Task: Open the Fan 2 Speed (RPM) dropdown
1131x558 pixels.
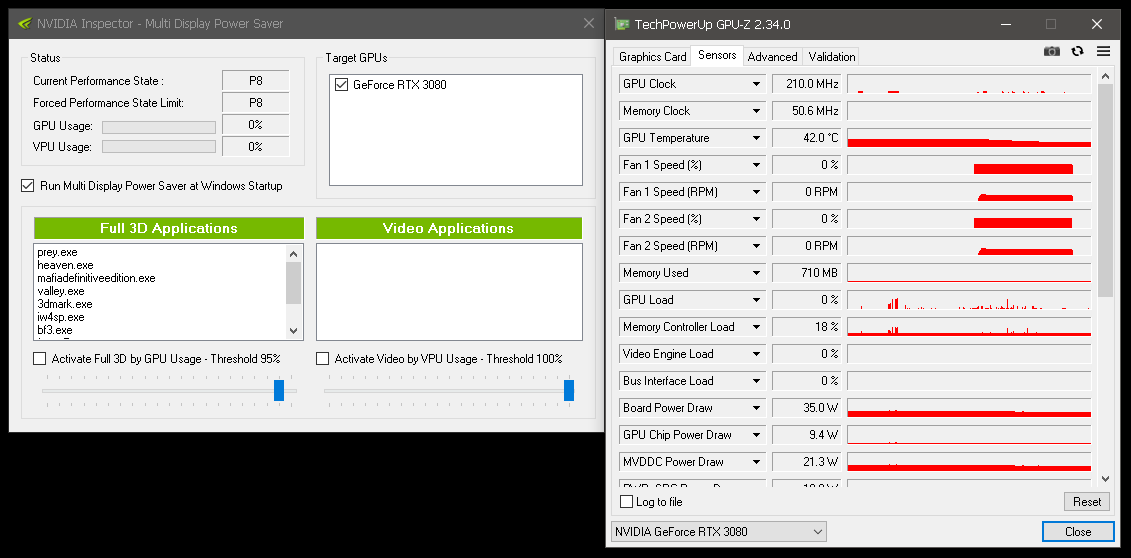Action: [756, 247]
